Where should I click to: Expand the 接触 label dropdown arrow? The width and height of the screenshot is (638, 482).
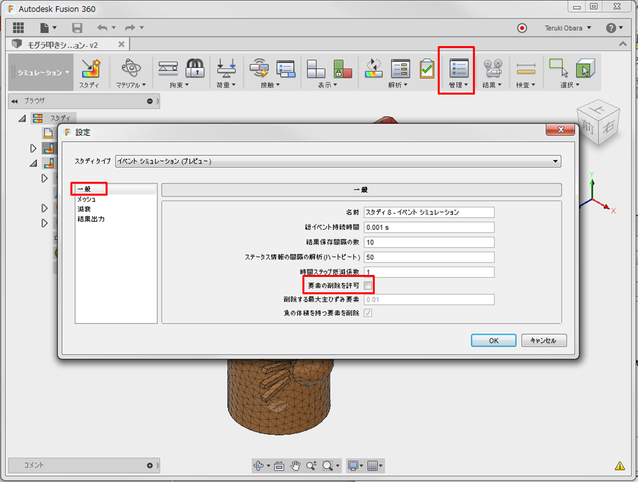tap(278, 85)
